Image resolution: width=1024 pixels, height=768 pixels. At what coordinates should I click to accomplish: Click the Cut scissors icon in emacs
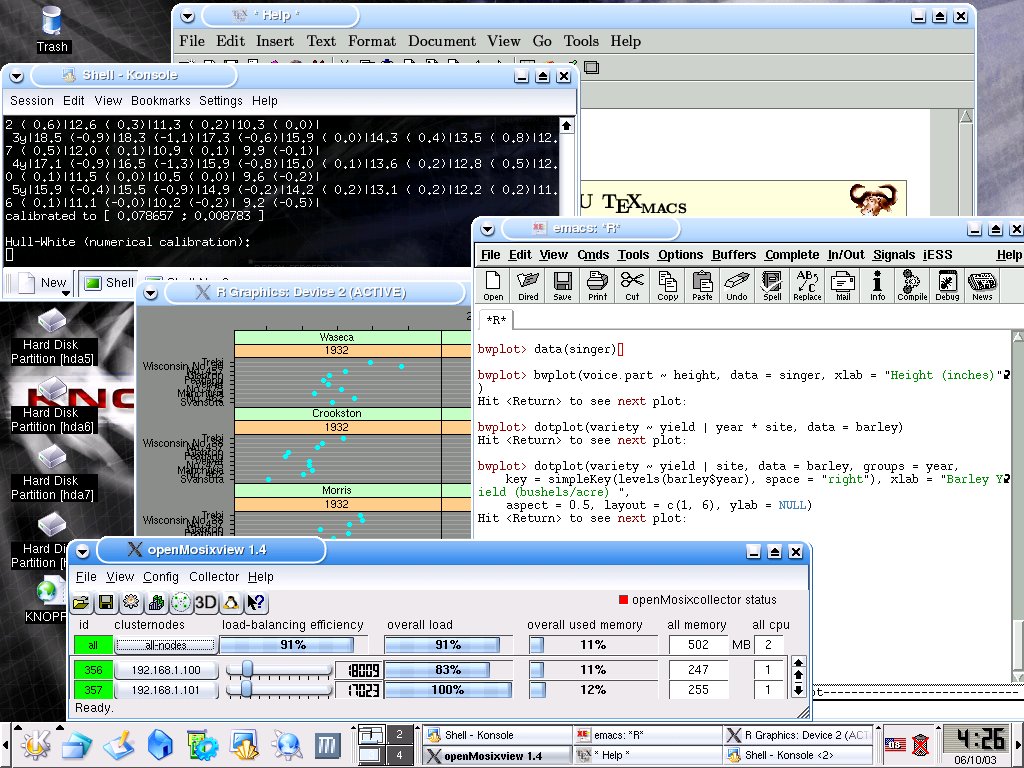(632, 285)
